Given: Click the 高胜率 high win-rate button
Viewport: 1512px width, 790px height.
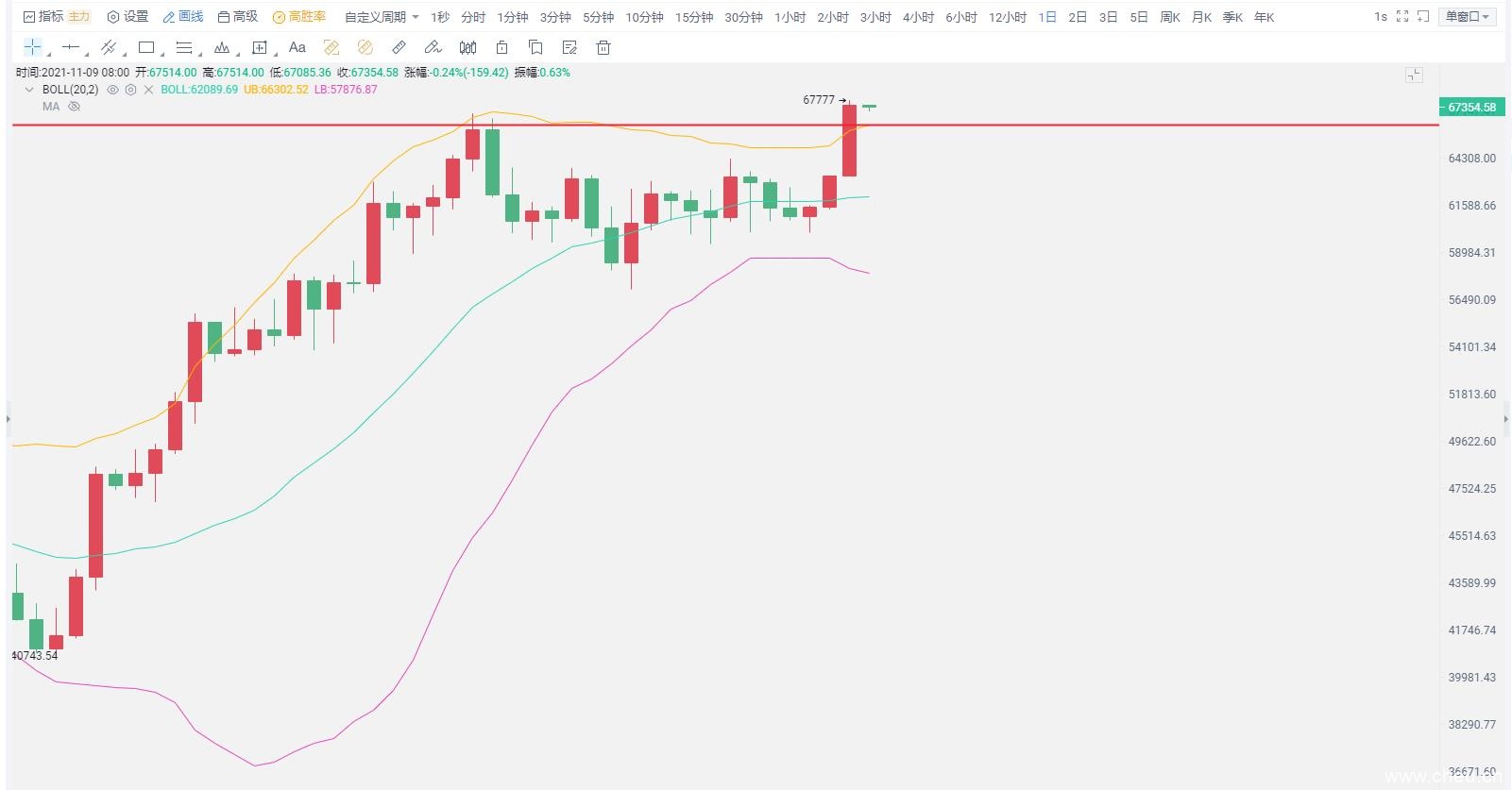Looking at the screenshot, I should pos(299,17).
